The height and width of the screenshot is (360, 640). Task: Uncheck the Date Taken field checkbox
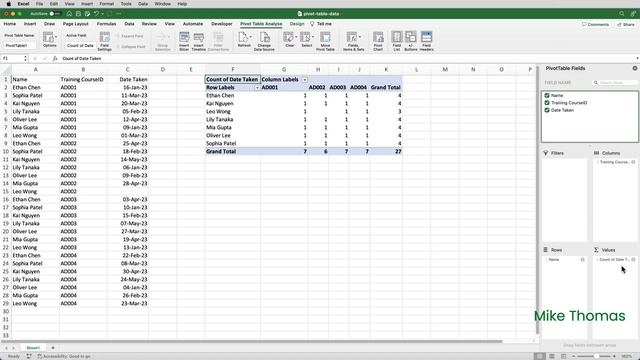tap(547, 110)
